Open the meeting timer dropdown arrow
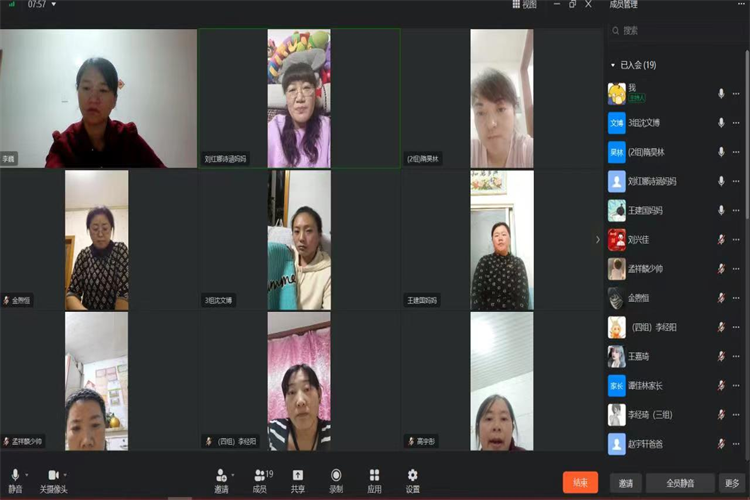The width and height of the screenshot is (750, 500). 54,4
